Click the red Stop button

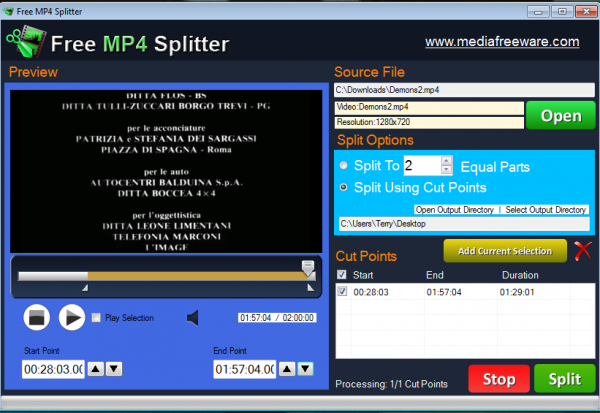(499, 379)
